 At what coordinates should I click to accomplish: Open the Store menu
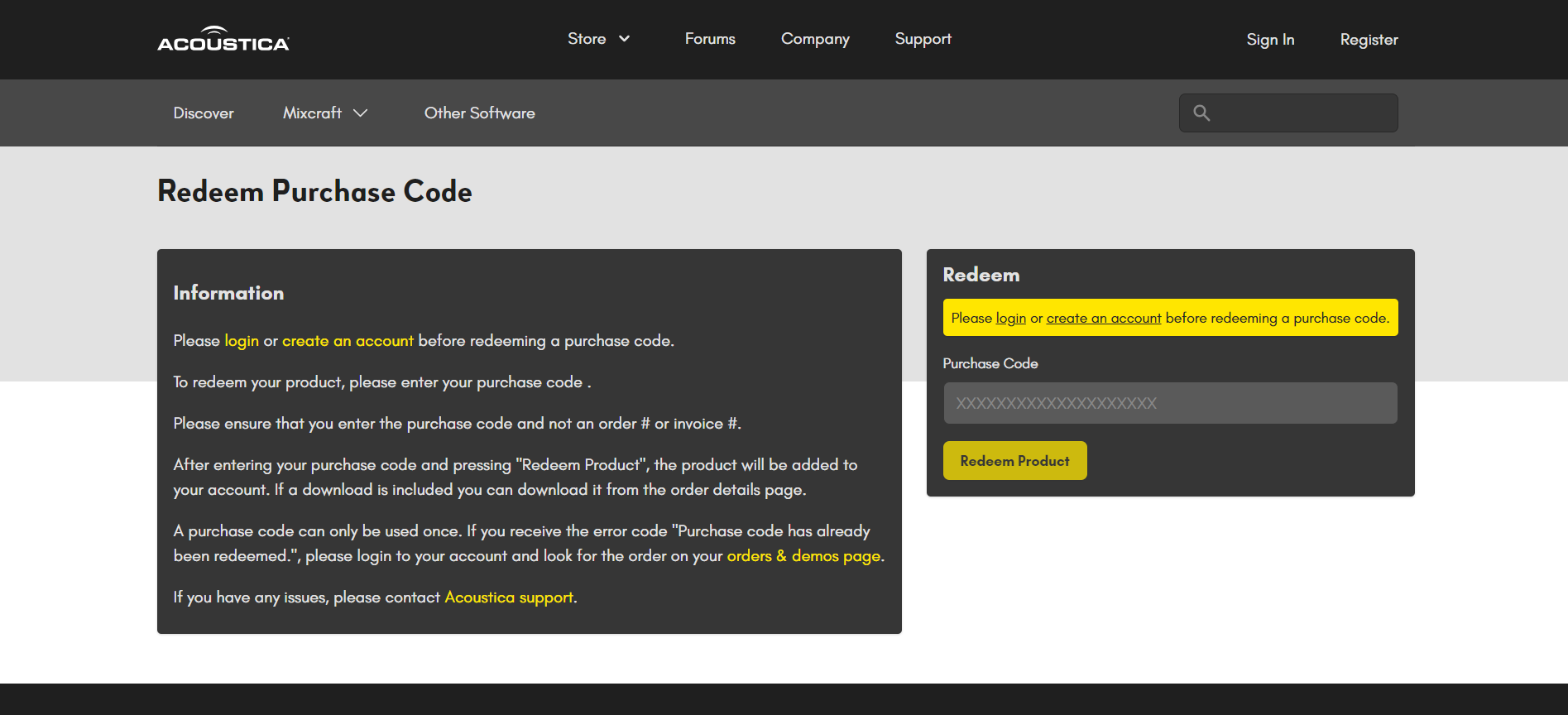(x=587, y=39)
